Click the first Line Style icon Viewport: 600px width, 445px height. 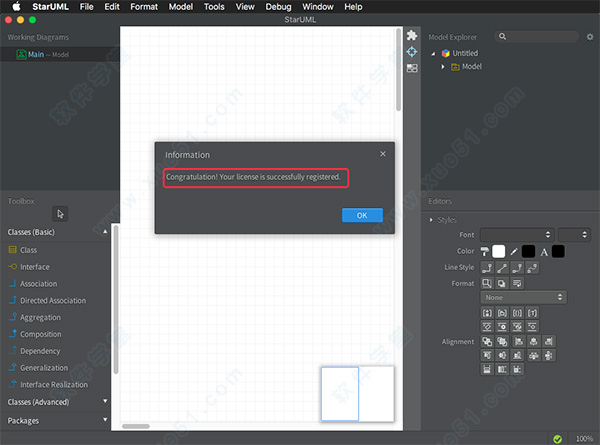(487, 267)
